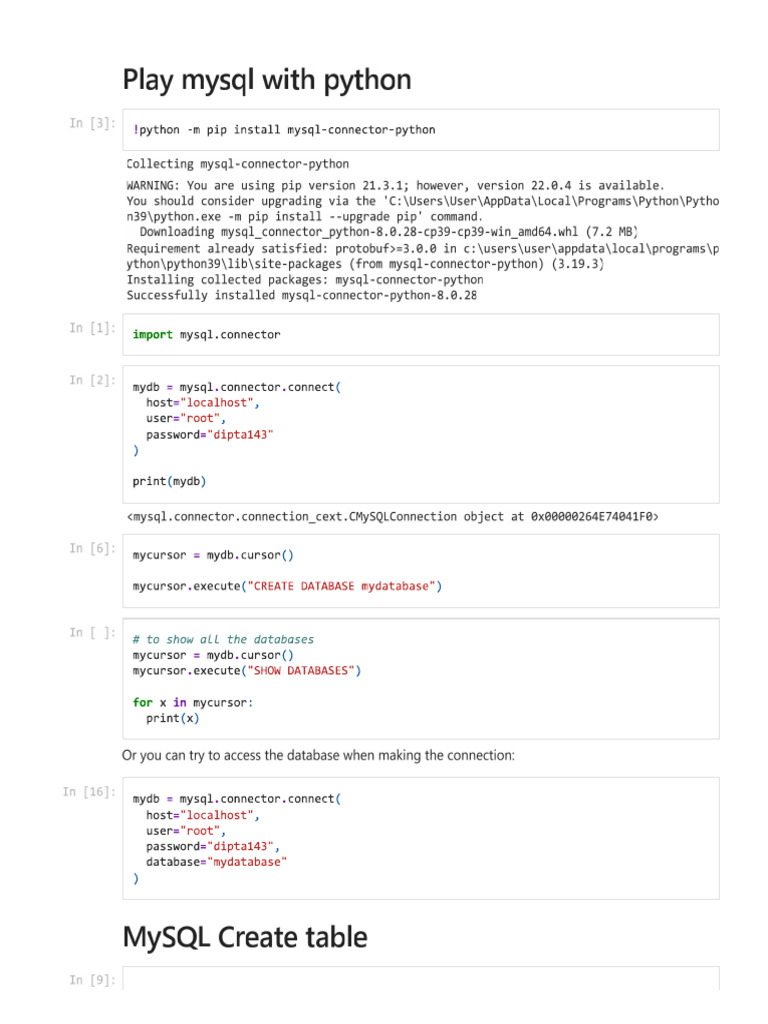Screen dimensions: 768x1024
Task: Click the 'Play mysql with python' heading
Action: (x=267, y=80)
